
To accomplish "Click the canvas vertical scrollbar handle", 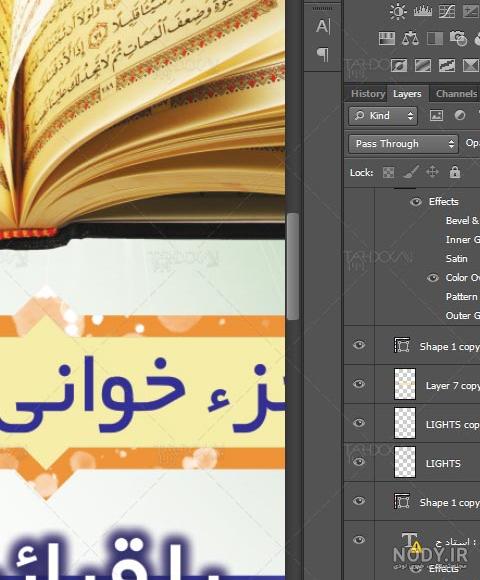I will tap(293, 266).
